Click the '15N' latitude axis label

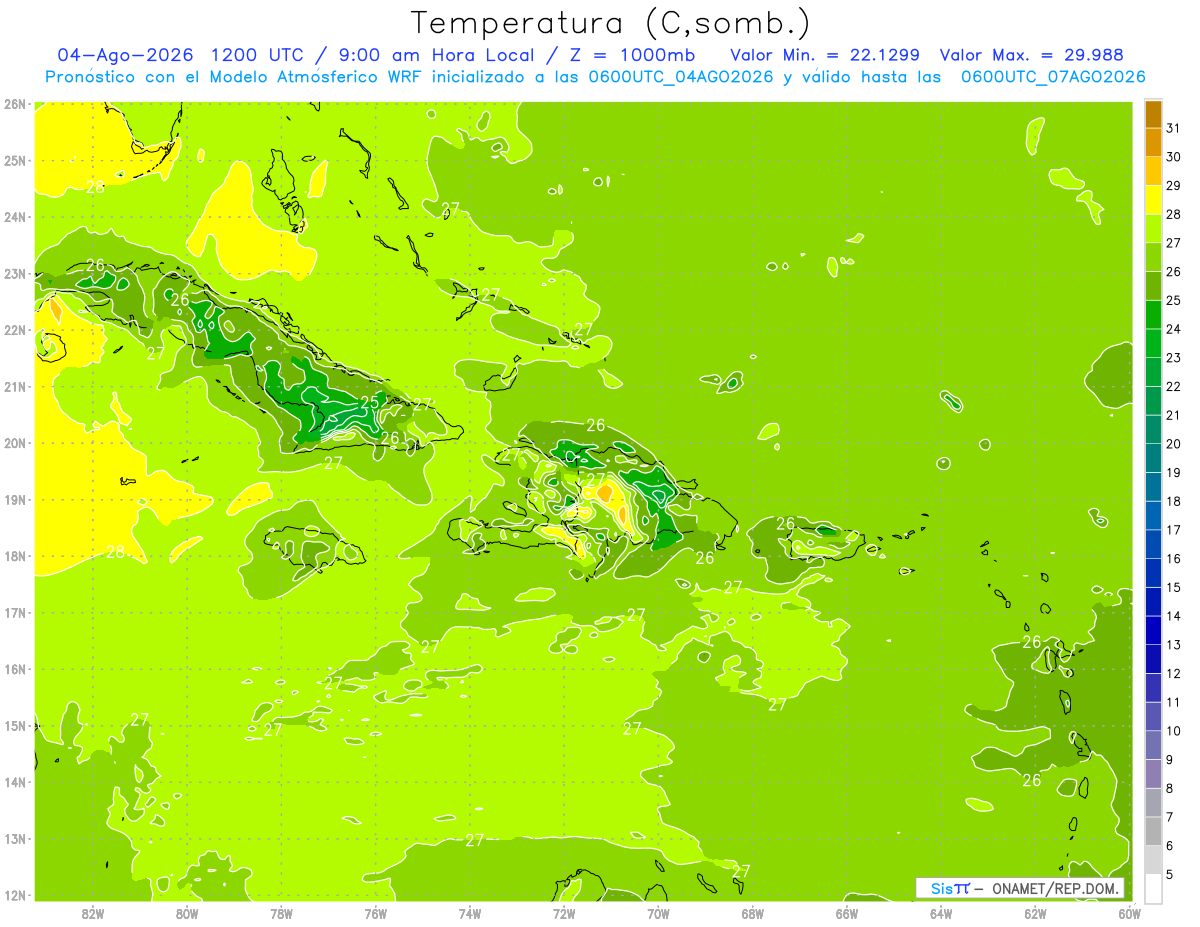pyautogui.click(x=14, y=726)
